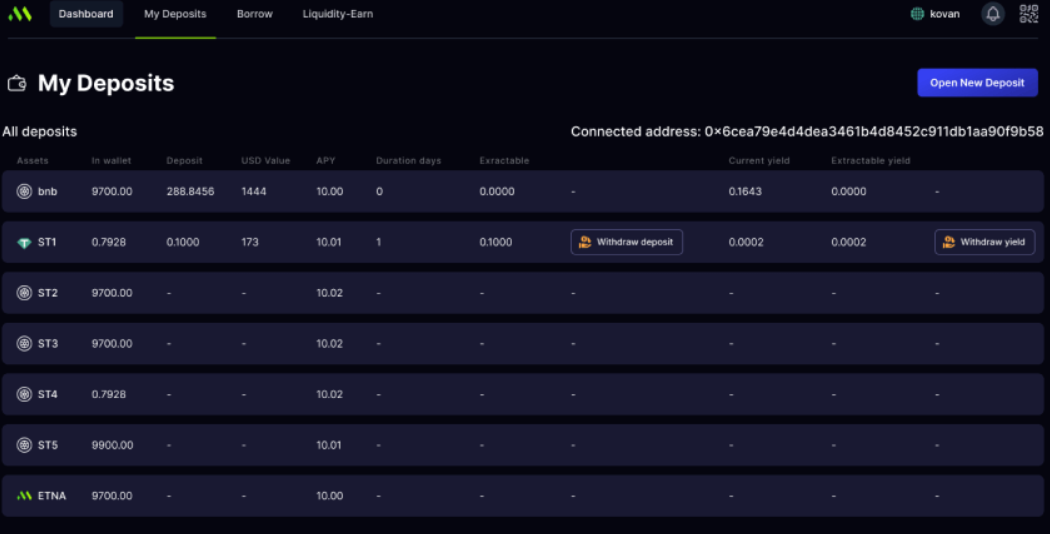Click the Current yield column header
The width and height of the screenshot is (1050, 534).
[x=759, y=161]
